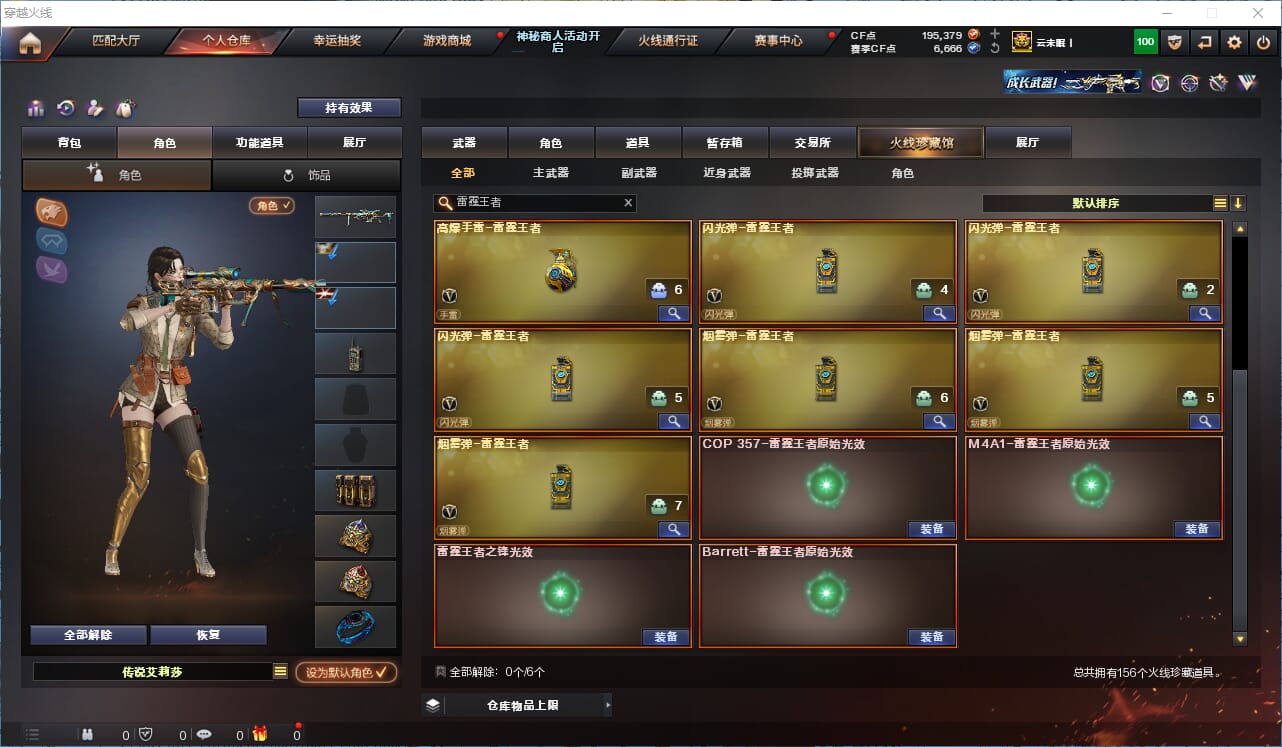Select the 主武器 filter tab
1282x747 pixels.
point(550,173)
